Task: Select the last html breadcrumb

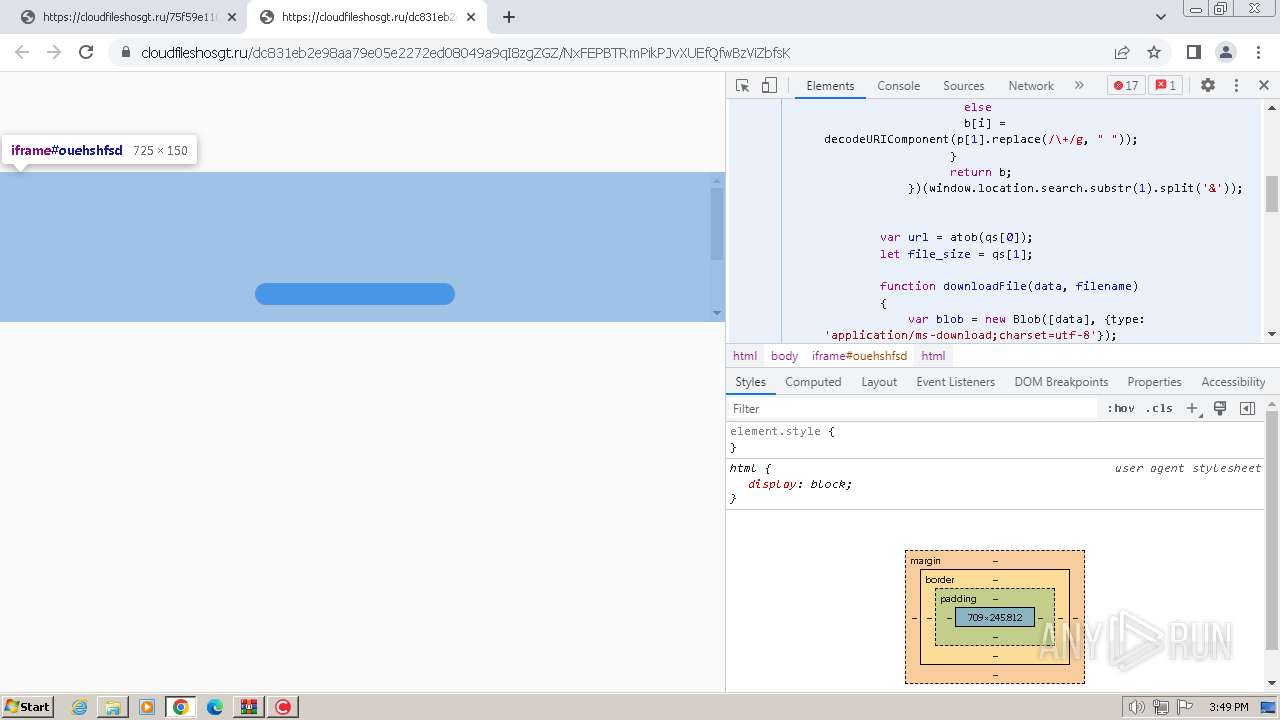Action: (933, 356)
